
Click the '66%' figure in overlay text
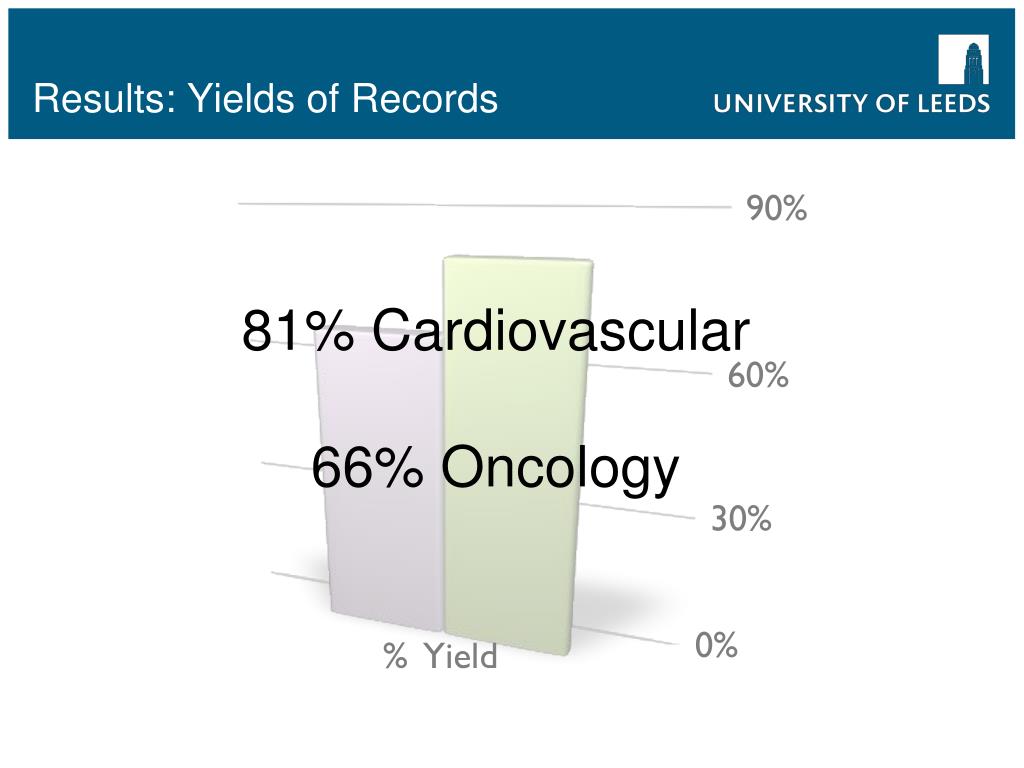tap(367, 468)
